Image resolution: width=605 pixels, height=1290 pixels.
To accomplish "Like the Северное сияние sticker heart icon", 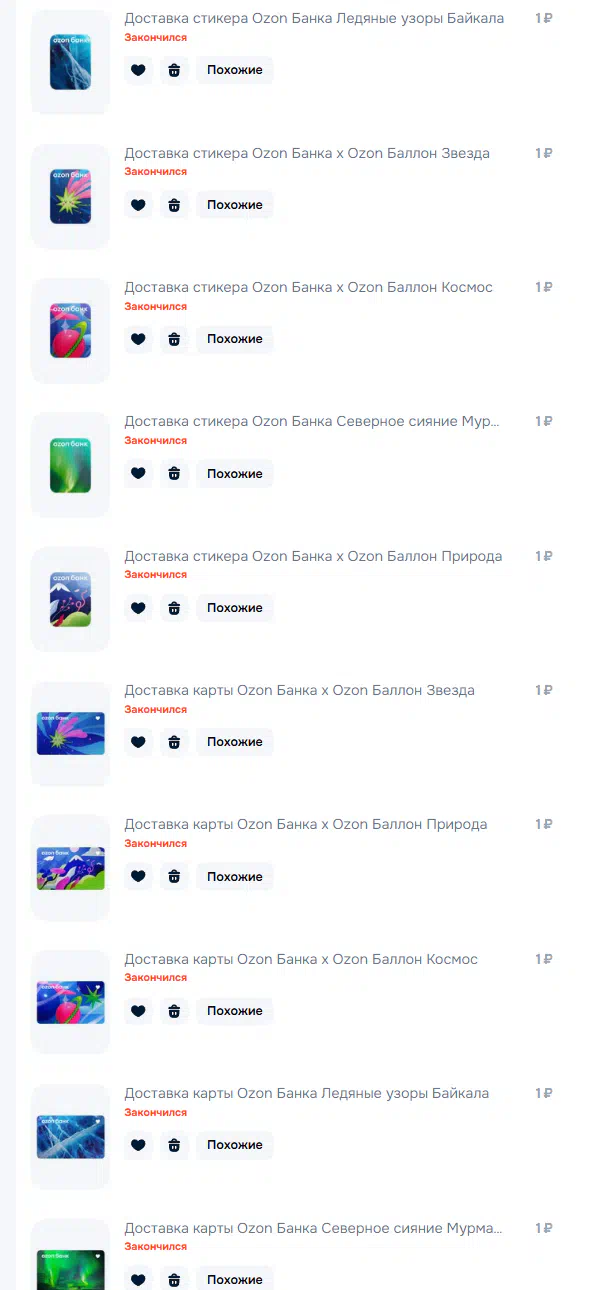I will [x=138, y=473].
